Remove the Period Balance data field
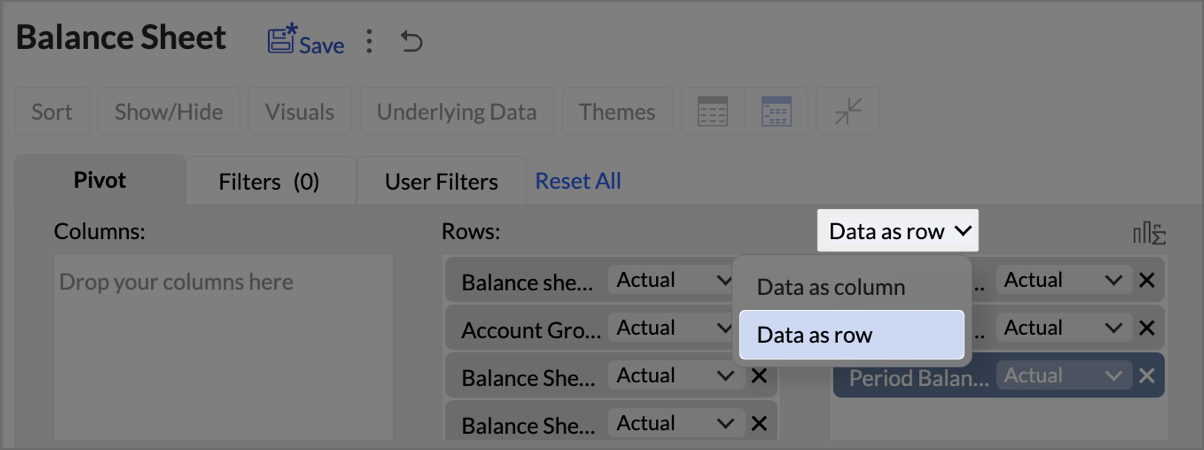Screen dimensions: 1204x450 (1146, 376)
